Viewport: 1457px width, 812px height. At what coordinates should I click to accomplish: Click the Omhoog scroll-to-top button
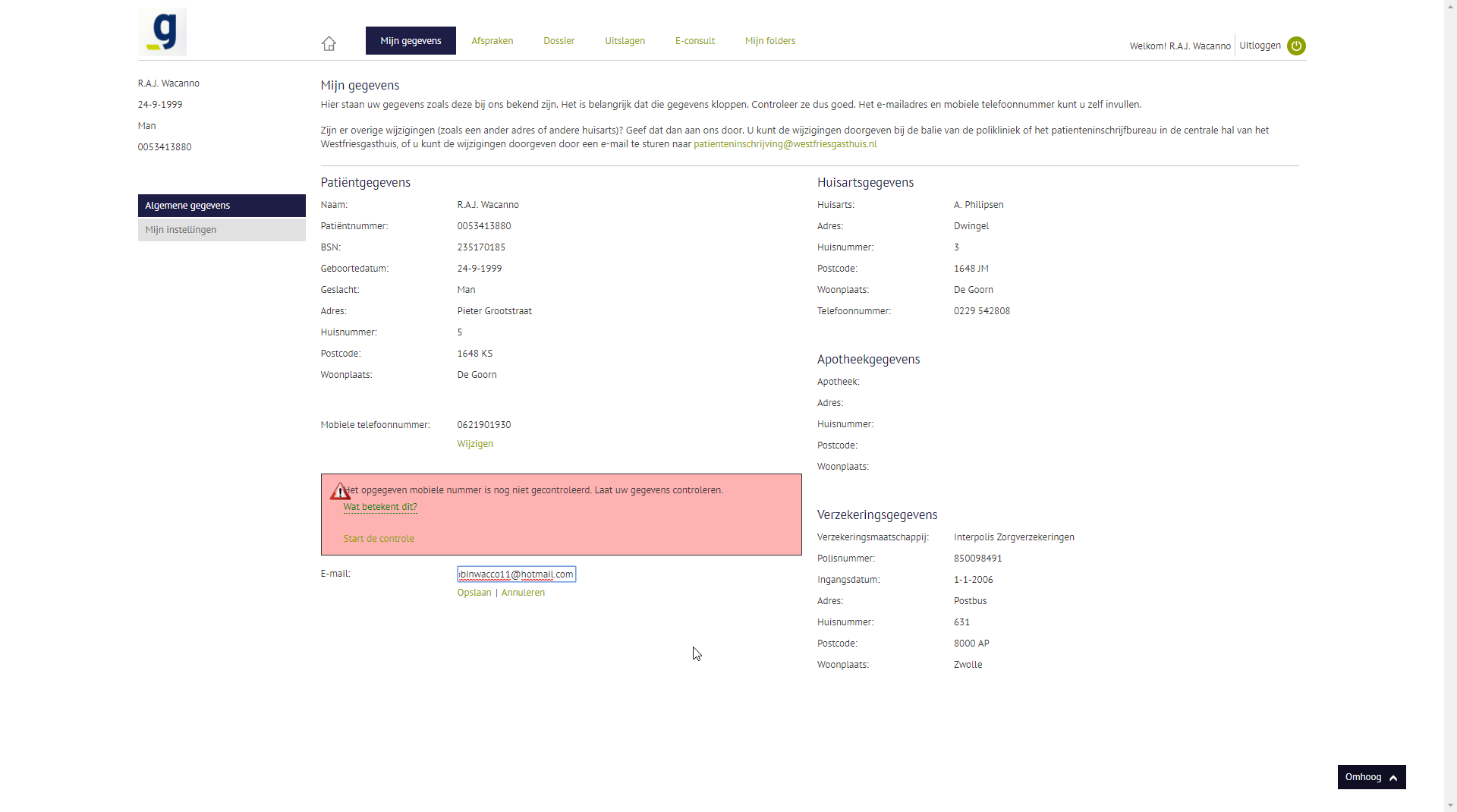1371,777
